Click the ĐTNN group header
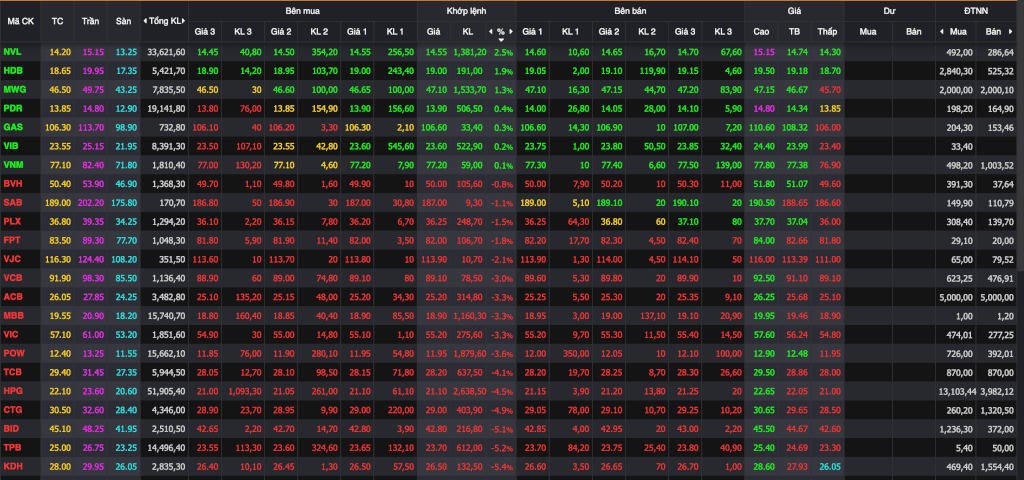Image resolution: width=1024 pixels, height=480 pixels. 976,11
